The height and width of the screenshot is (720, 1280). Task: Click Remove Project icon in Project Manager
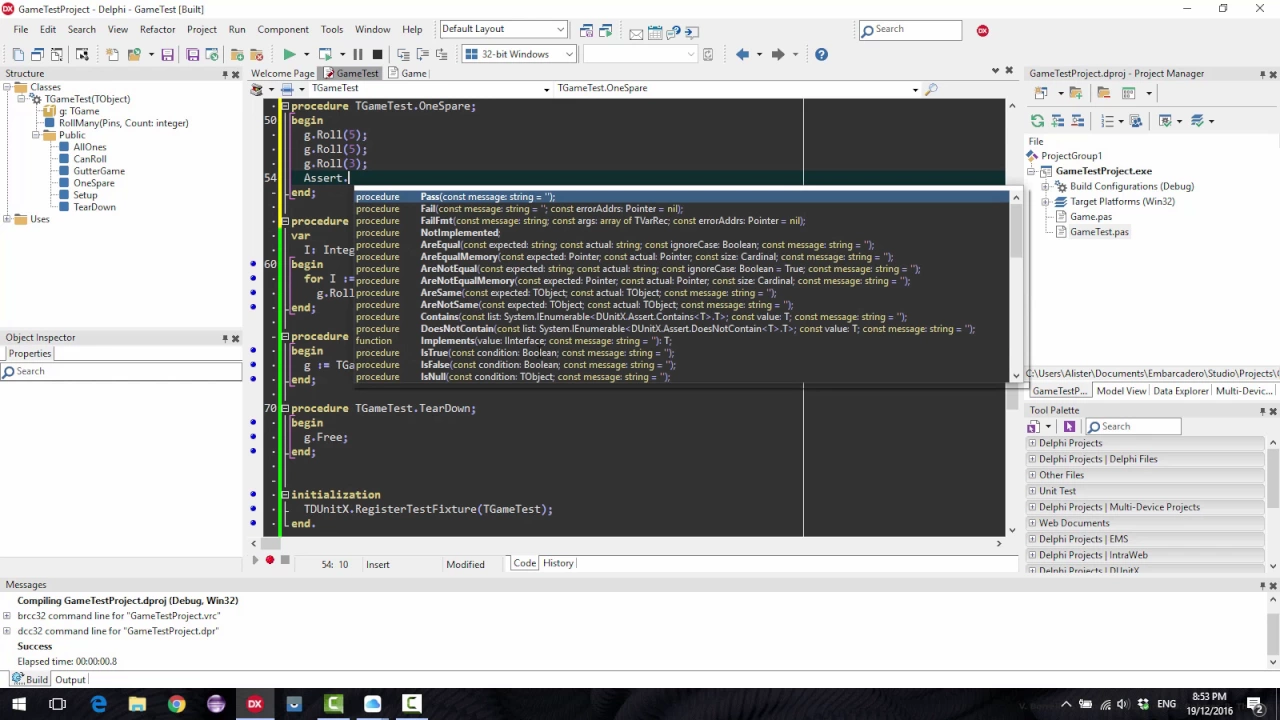click(x=1103, y=93)
